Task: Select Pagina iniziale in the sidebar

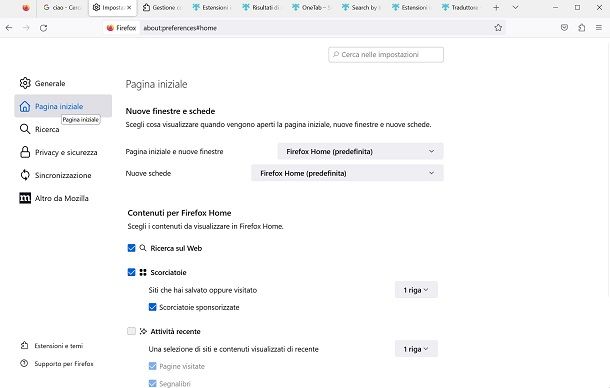Action: point(63,106)
